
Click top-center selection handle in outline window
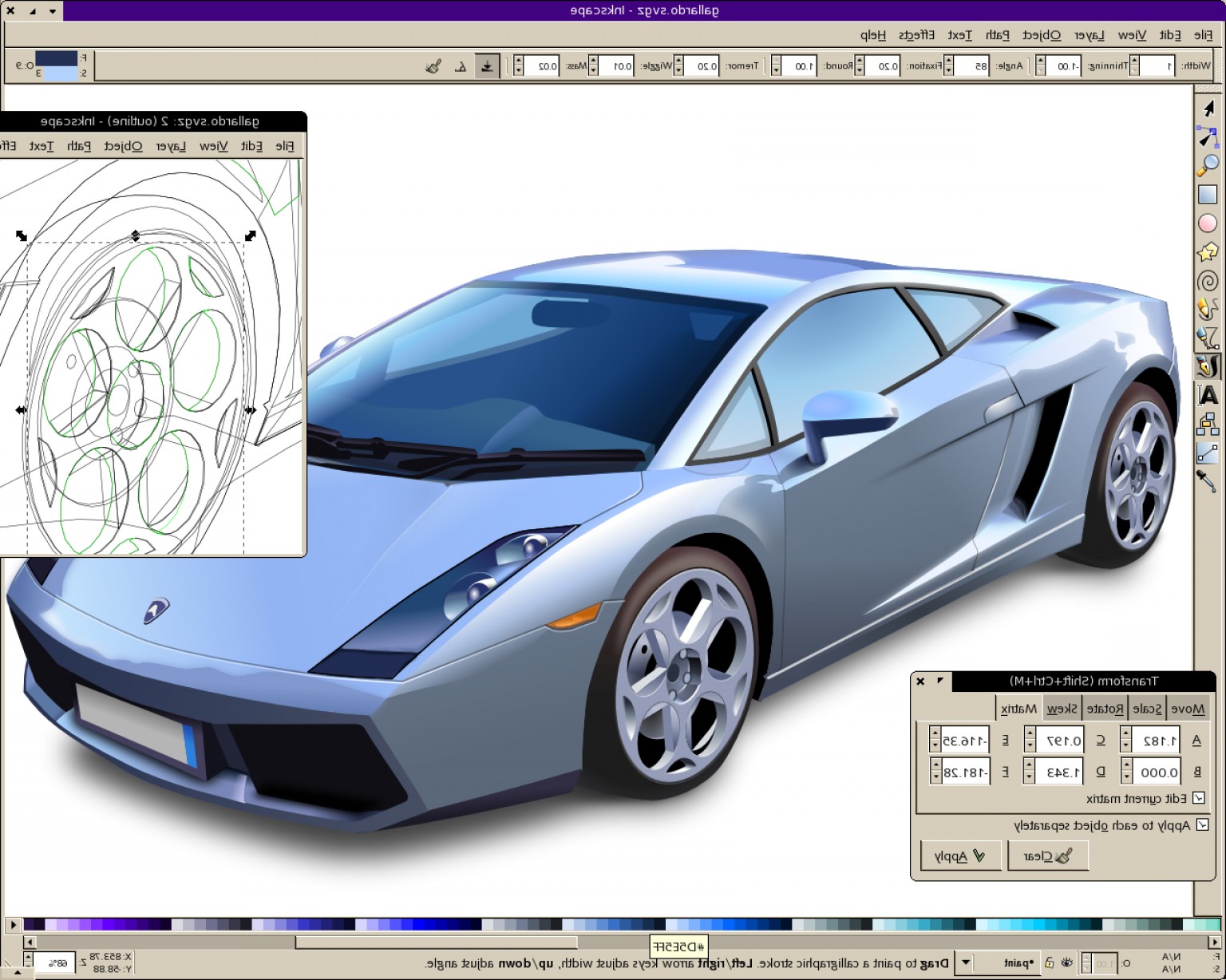point(136,235)
